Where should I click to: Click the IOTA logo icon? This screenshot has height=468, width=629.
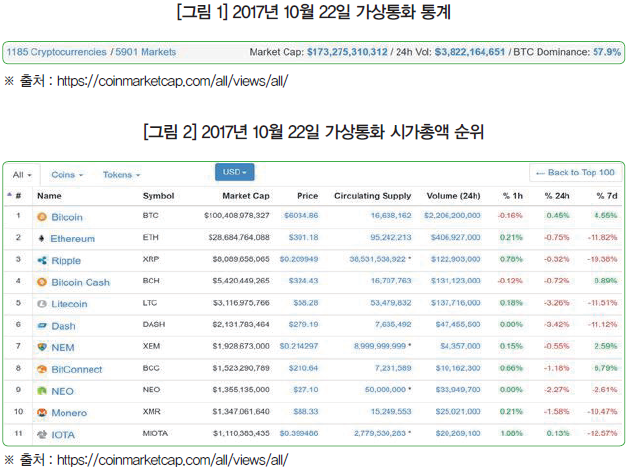click(x=42, y=434)
